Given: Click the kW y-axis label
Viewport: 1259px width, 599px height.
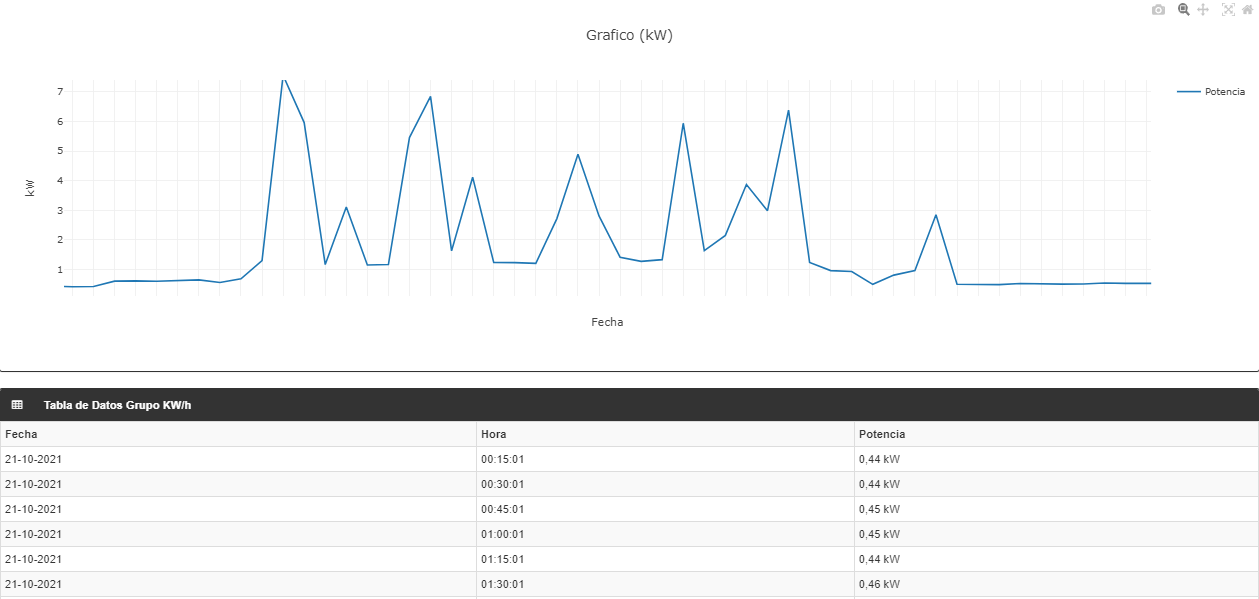Looking at the screenshot, I should (x=30, y=187).
